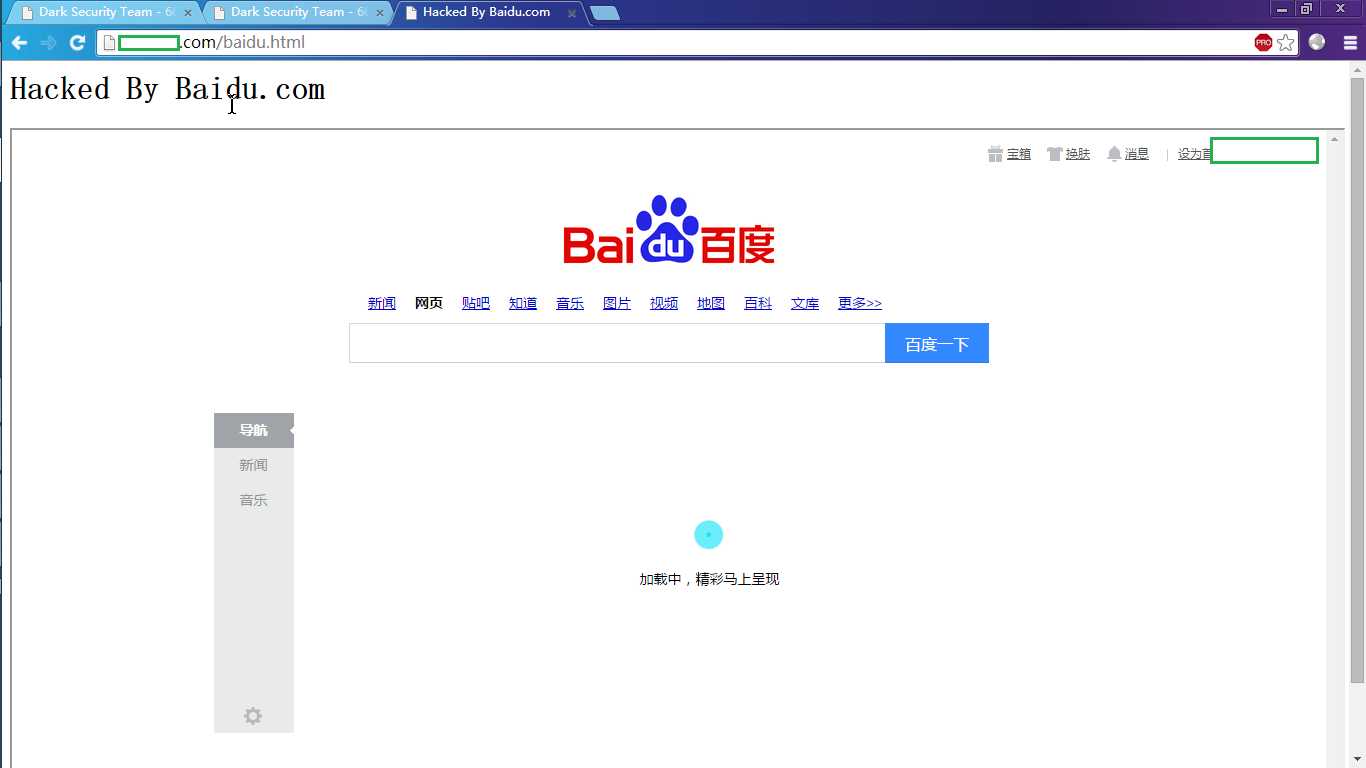
Task: Open the 设为首页 link at the top right
Action: pyautogui.click(x=1195, y=154)
